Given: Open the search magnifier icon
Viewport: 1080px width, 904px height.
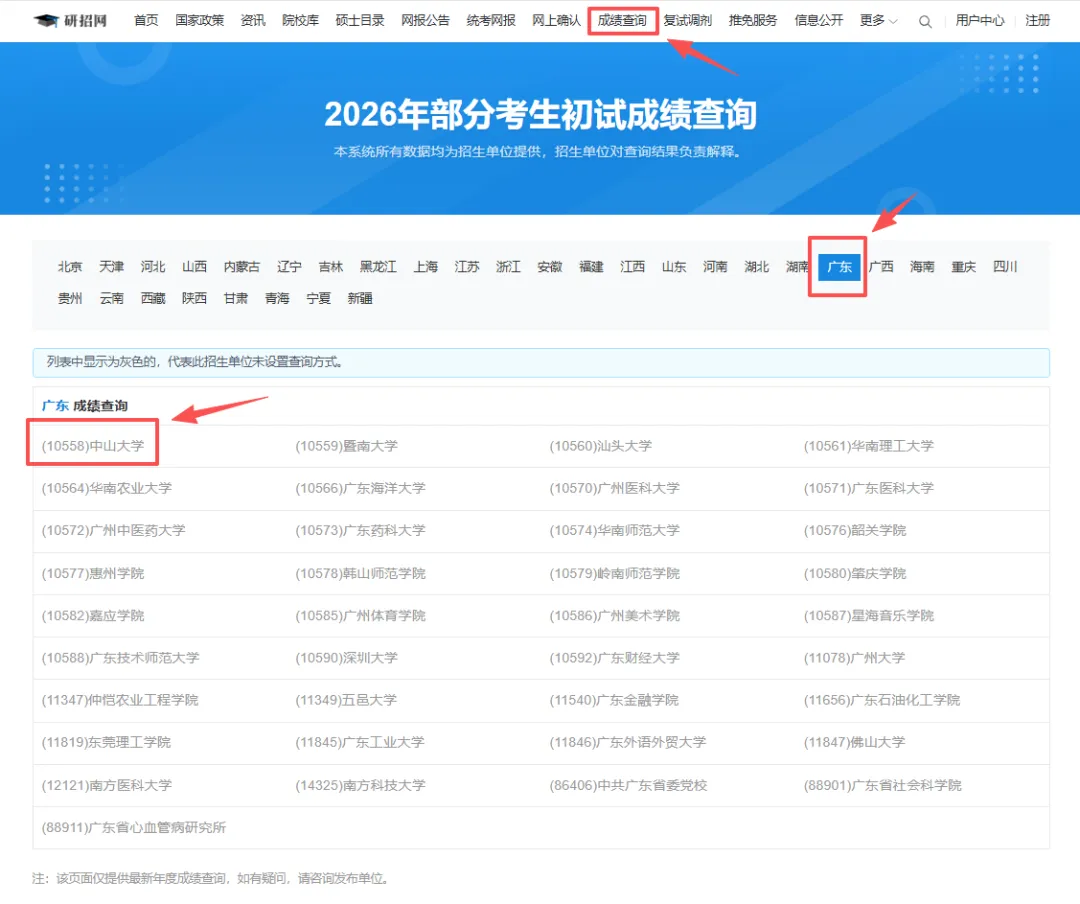Looking at the screenshot, I should tap(925, 21).
